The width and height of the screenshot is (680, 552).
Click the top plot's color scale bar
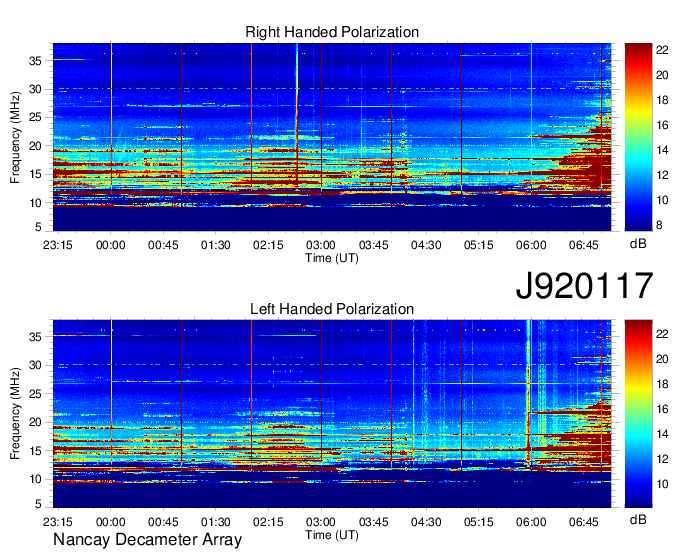click(638, 137)
